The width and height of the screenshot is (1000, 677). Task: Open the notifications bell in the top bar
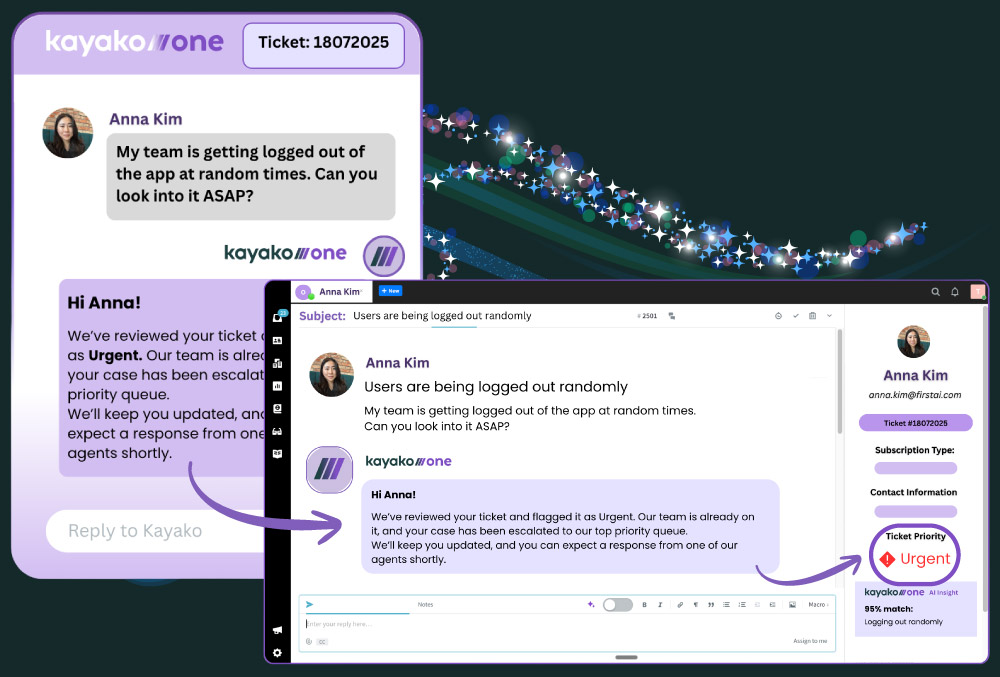coord(955,292)
